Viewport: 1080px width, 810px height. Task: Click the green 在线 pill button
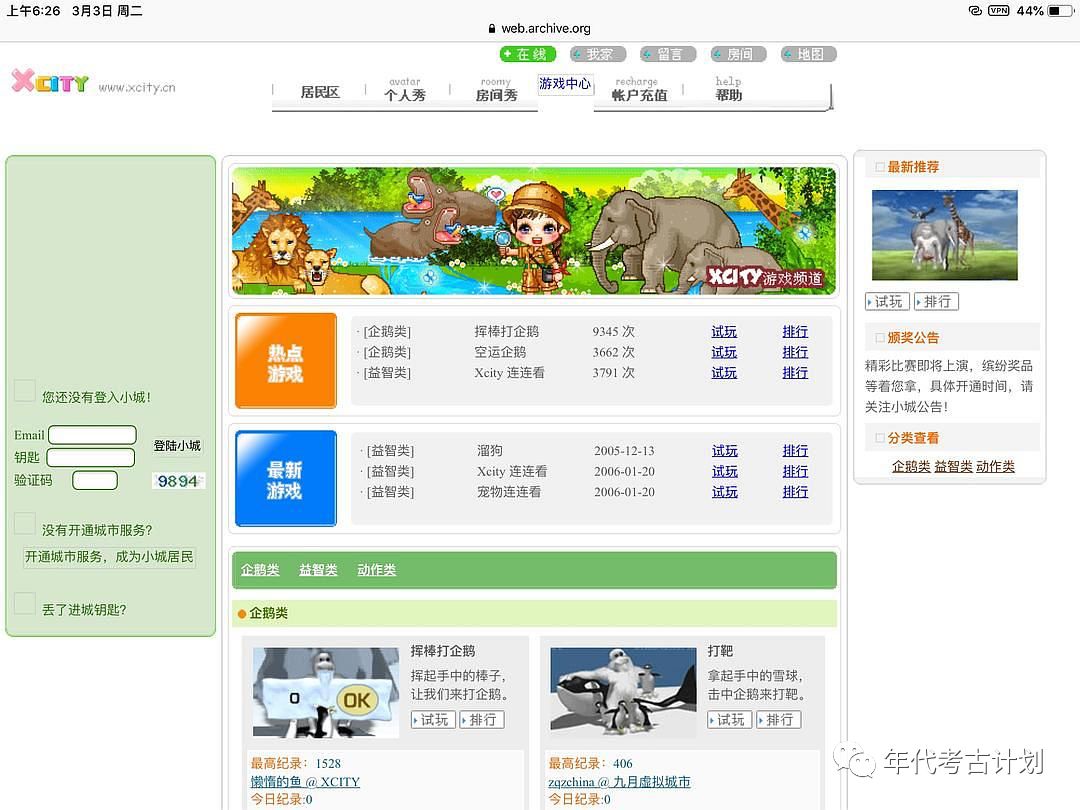528,54
